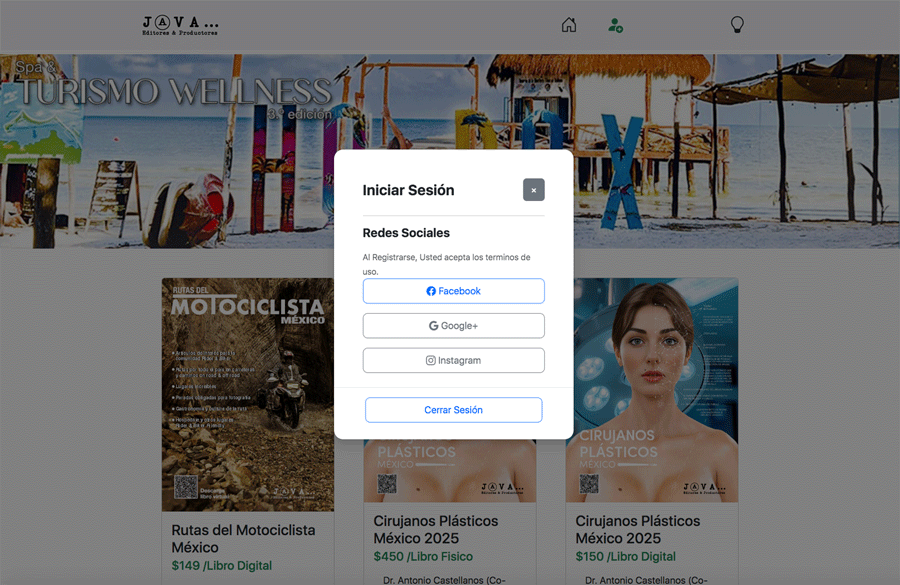Click the JAVA Editores & Productores logo
900x585 pixels.
180,25
